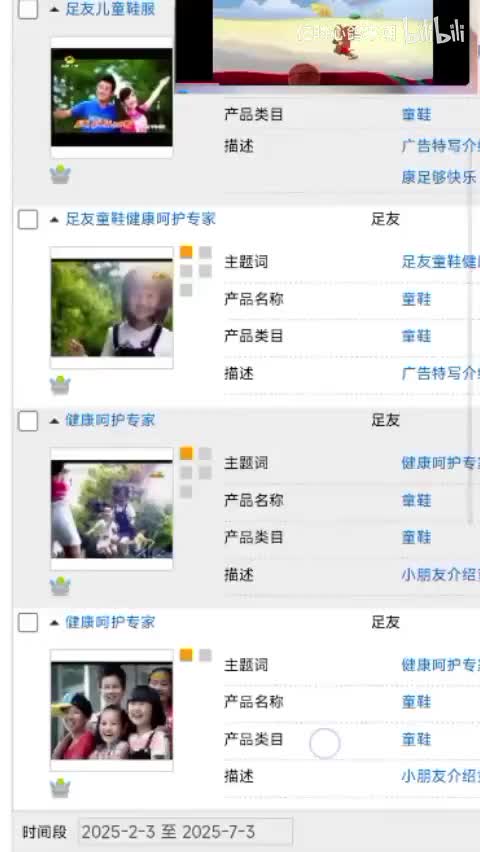The width and height of the screenshot is (480, 852).
Task: Click the bilibili logo on video overlay
Action: (434, 32)
